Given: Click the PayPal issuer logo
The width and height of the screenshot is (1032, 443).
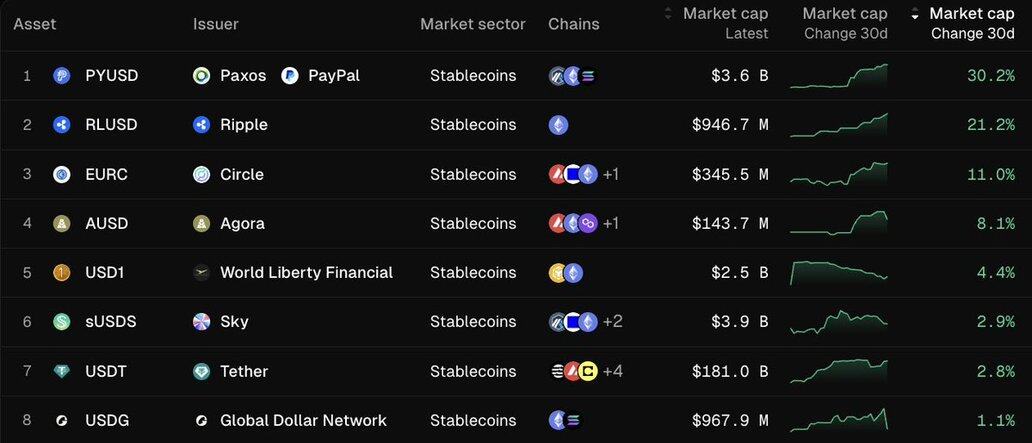Looking at the screenshot, I should pos(290,76).
